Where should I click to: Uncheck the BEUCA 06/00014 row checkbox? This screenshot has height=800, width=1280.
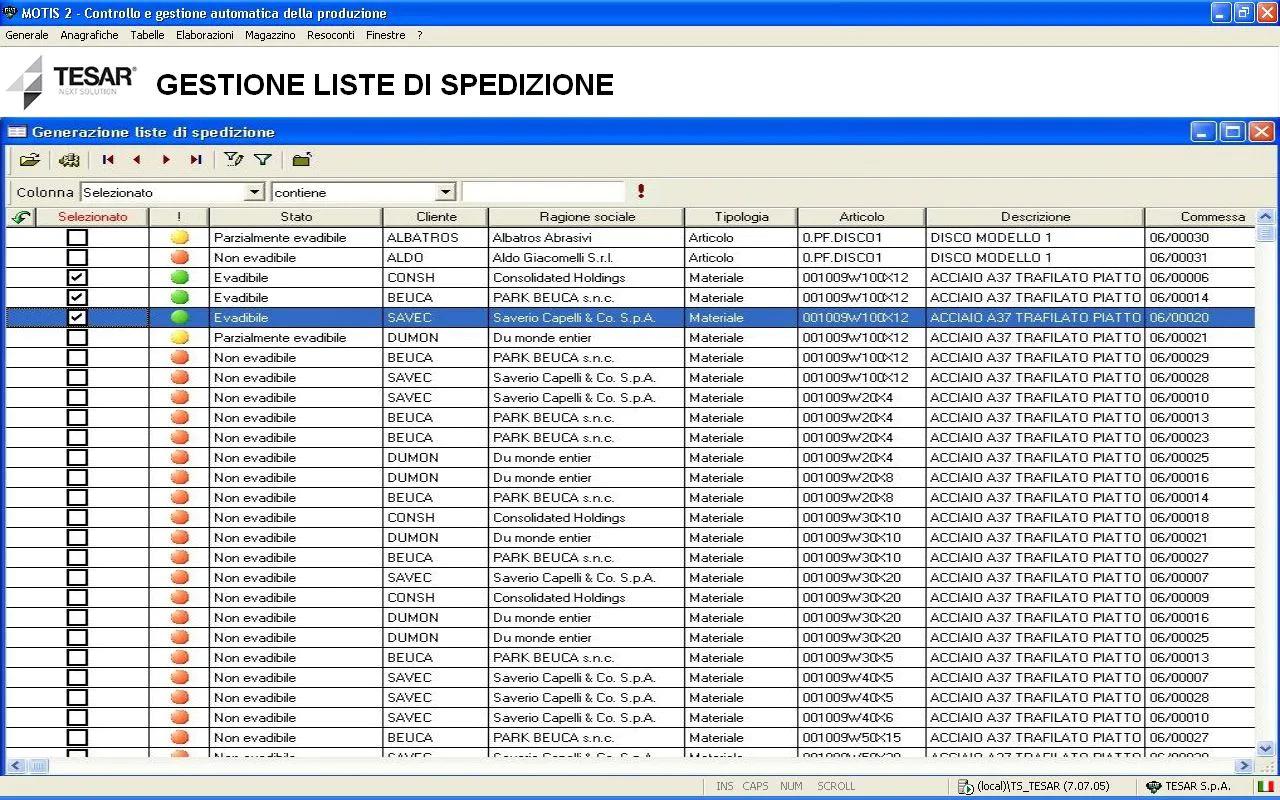coord(77,297)
